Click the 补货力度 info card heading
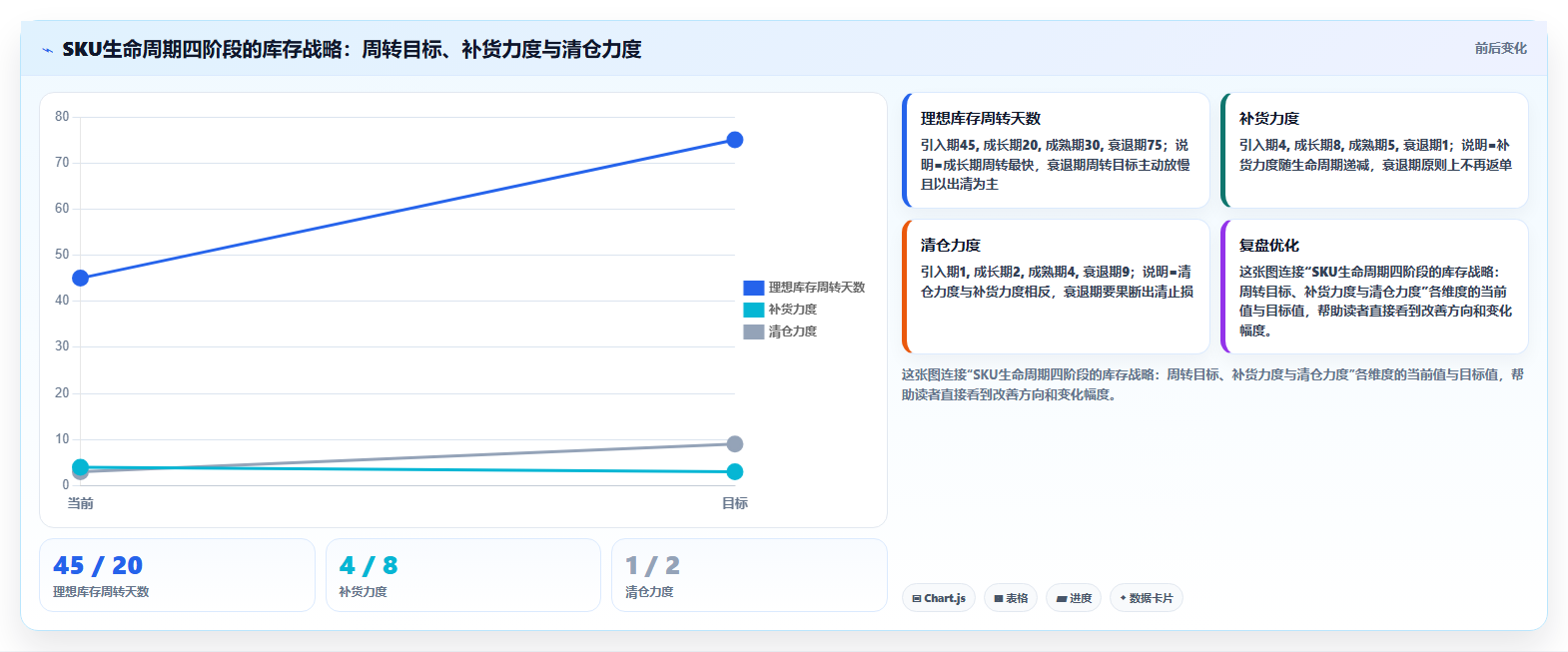1568x652 pixels. click(x=1269, y=118)
